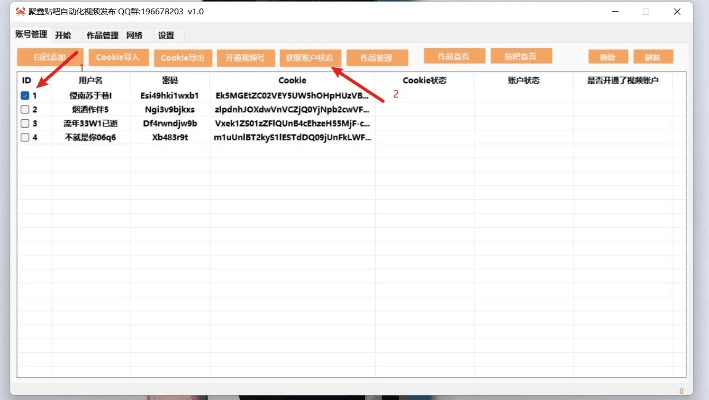Open the 网络 tab
This screenshot has width=709, height=400.
pos(134,35)
